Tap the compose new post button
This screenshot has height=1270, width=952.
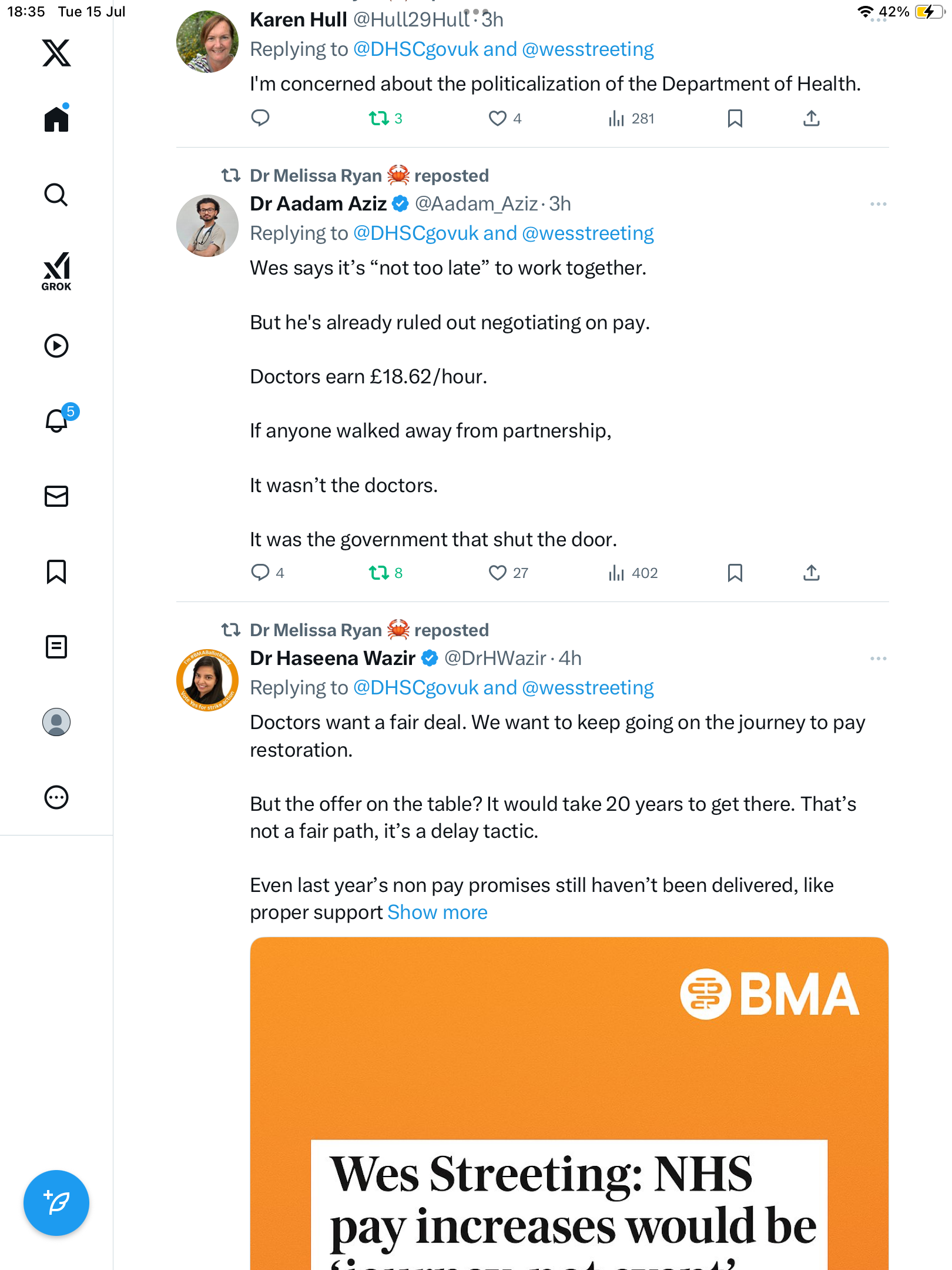click(x=56, y=1203)
